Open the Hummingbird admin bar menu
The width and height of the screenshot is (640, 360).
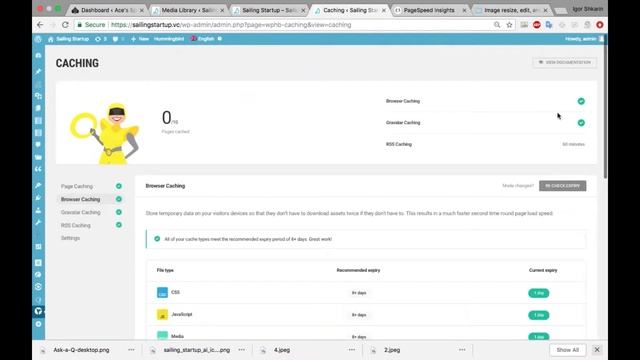point(169,39)
